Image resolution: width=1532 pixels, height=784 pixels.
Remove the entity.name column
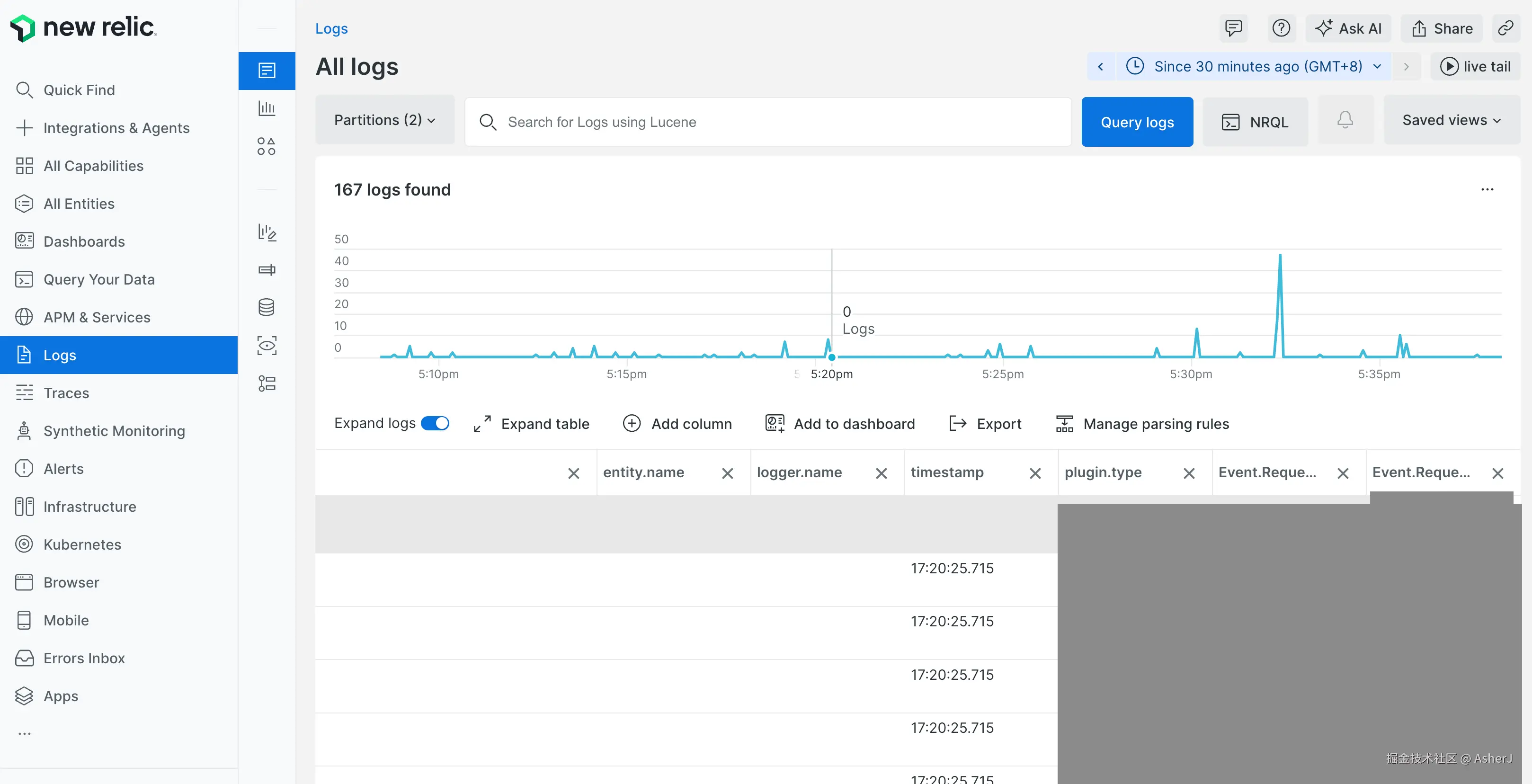727,473
